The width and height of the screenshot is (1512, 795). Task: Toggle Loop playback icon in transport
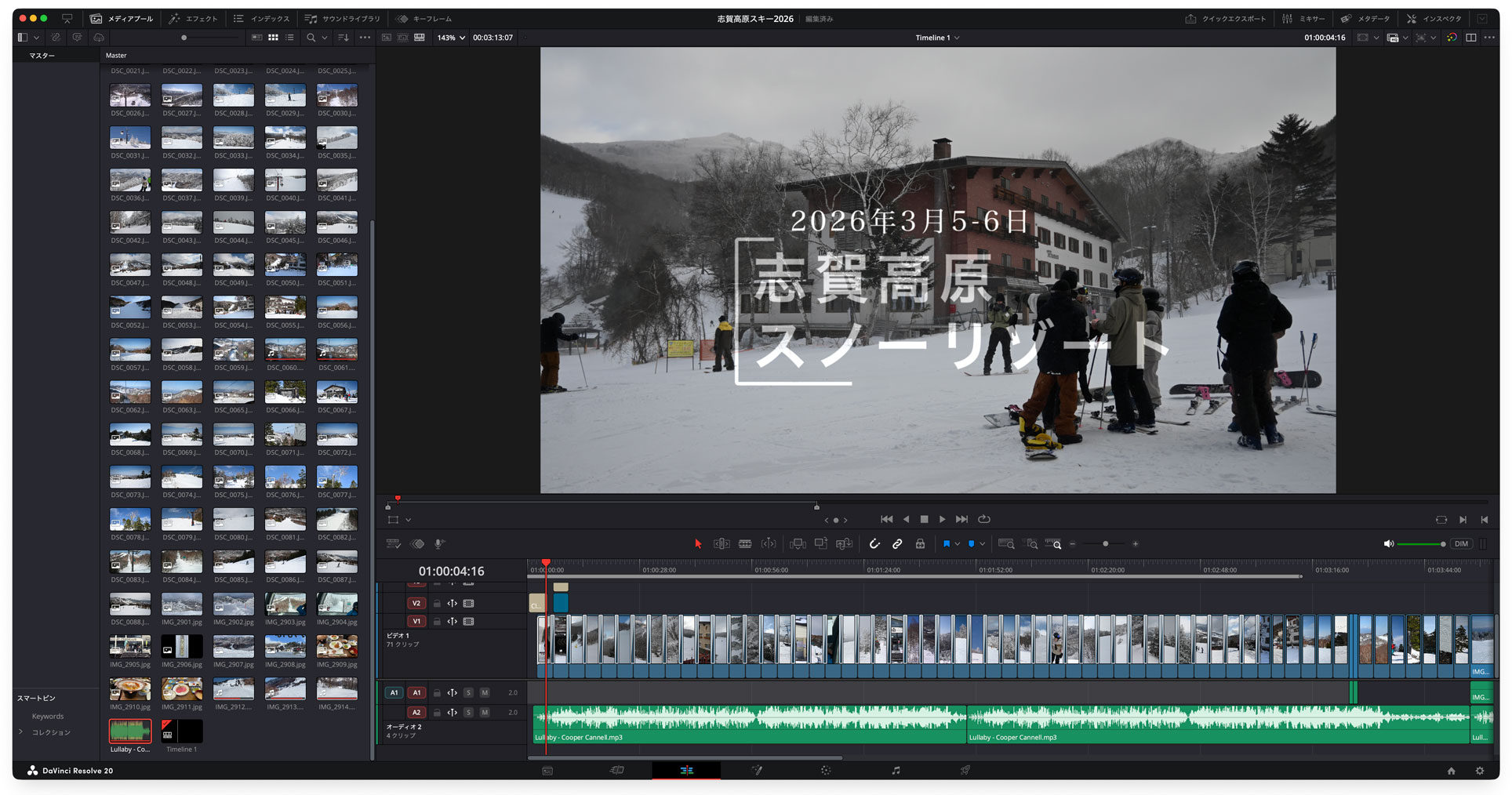click(x=984, y=519)
